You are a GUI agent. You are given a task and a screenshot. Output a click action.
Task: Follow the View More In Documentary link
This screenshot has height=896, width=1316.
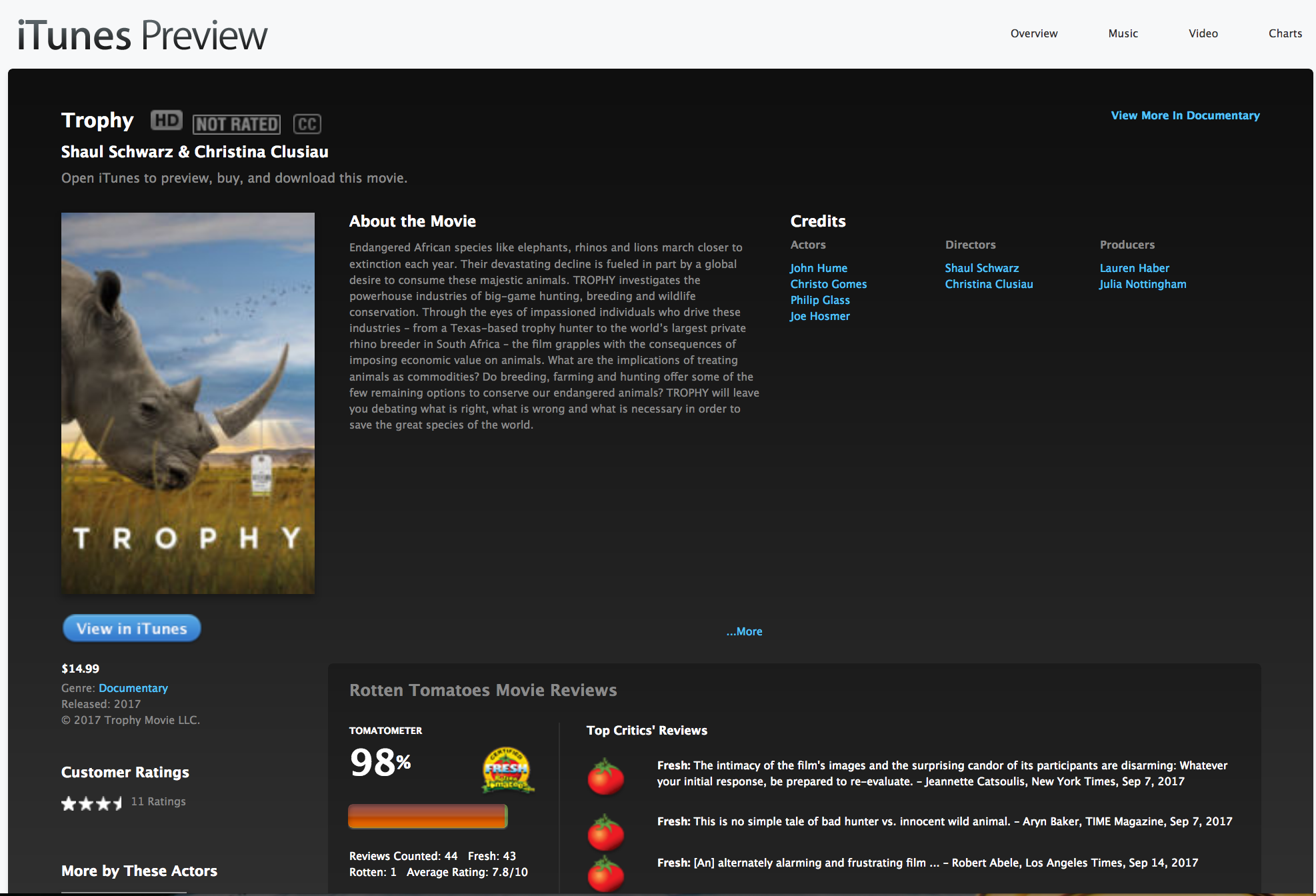1185,115
